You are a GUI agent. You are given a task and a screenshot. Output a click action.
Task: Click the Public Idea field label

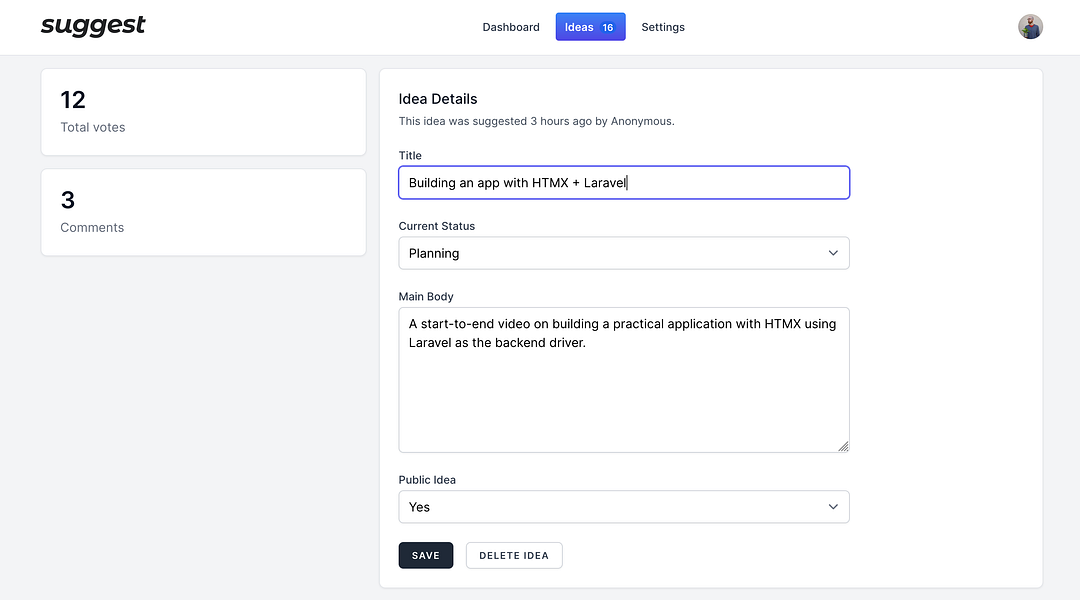427,480
